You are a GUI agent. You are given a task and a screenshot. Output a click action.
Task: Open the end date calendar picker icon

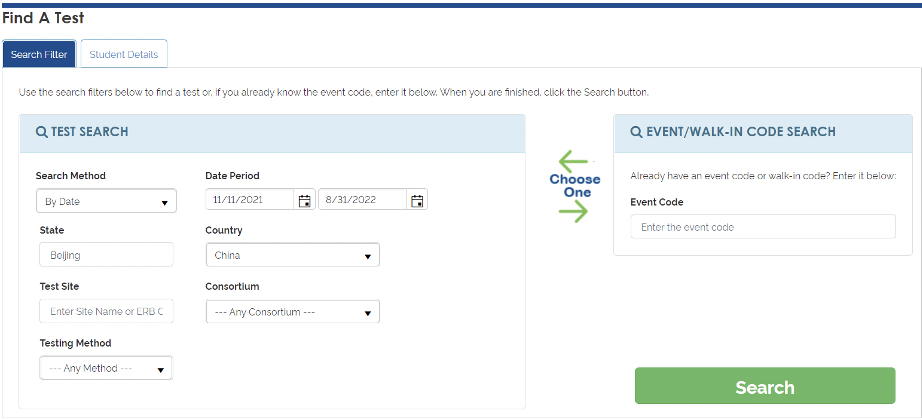point(417,201)
